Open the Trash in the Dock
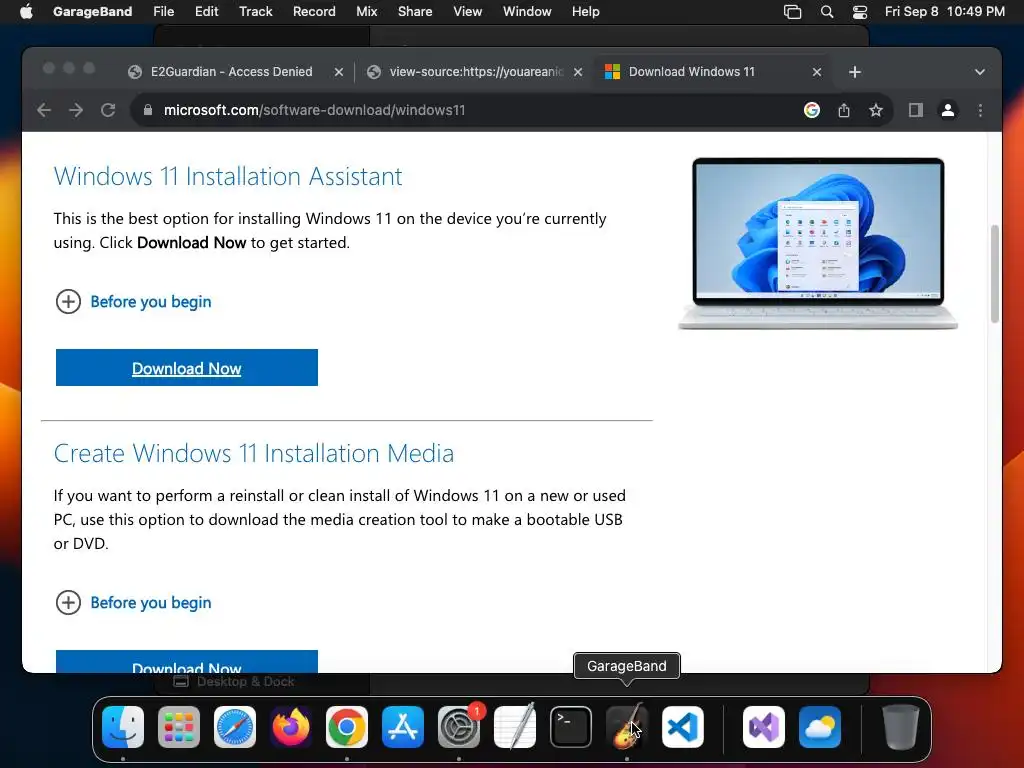Screen dimensions: 1024x768 pos(901,726)
